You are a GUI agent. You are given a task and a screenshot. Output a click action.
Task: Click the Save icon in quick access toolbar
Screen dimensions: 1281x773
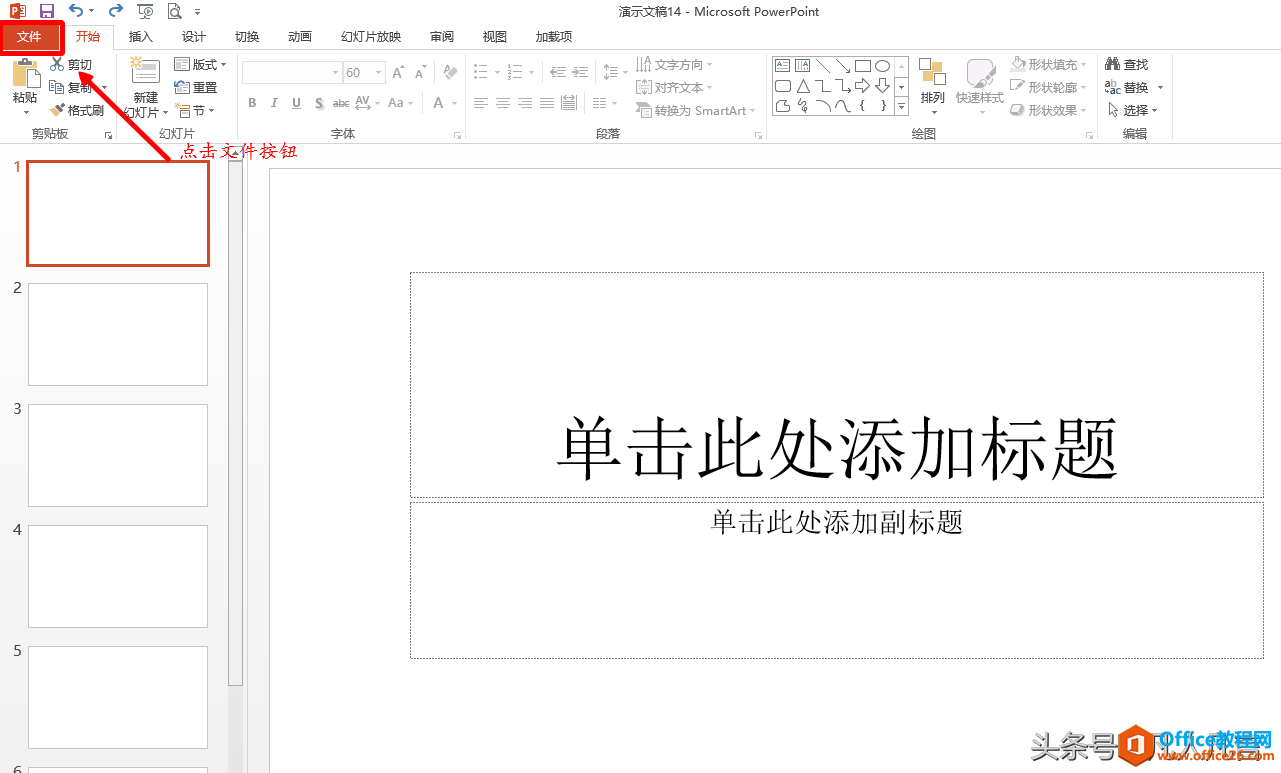tap(46, 11)
